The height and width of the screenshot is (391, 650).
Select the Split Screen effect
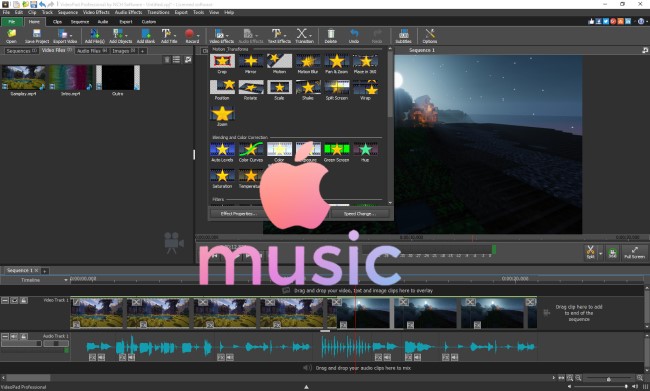pos(336,90)
